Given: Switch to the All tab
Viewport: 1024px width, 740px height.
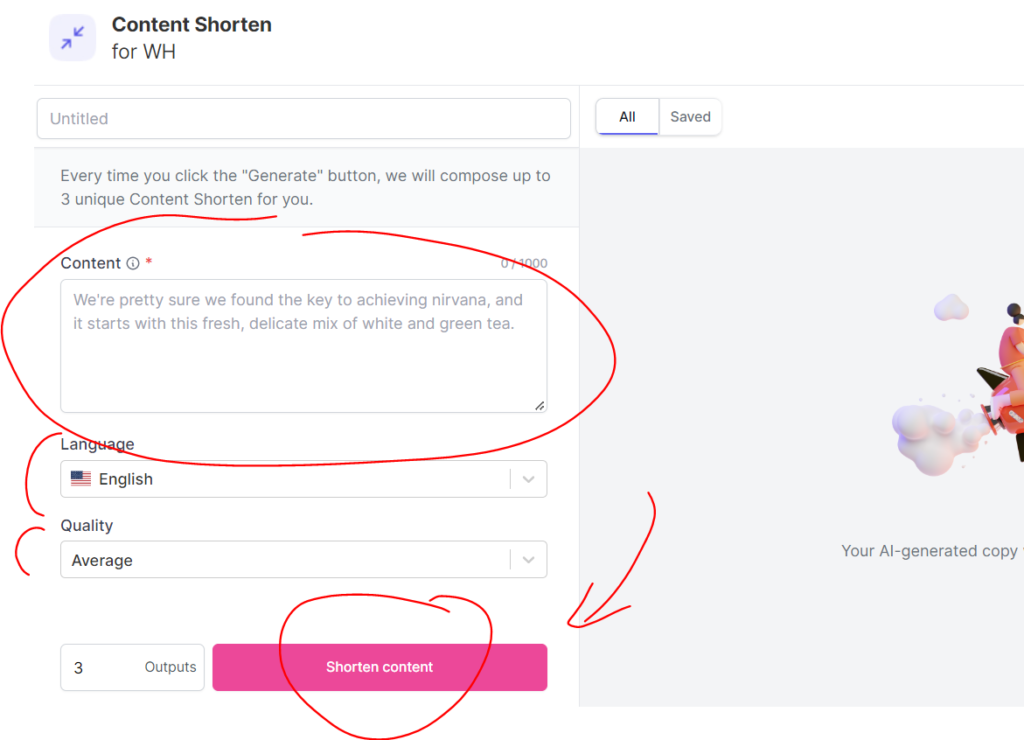Looking at the screenshot, I should [x=627, y=117].
